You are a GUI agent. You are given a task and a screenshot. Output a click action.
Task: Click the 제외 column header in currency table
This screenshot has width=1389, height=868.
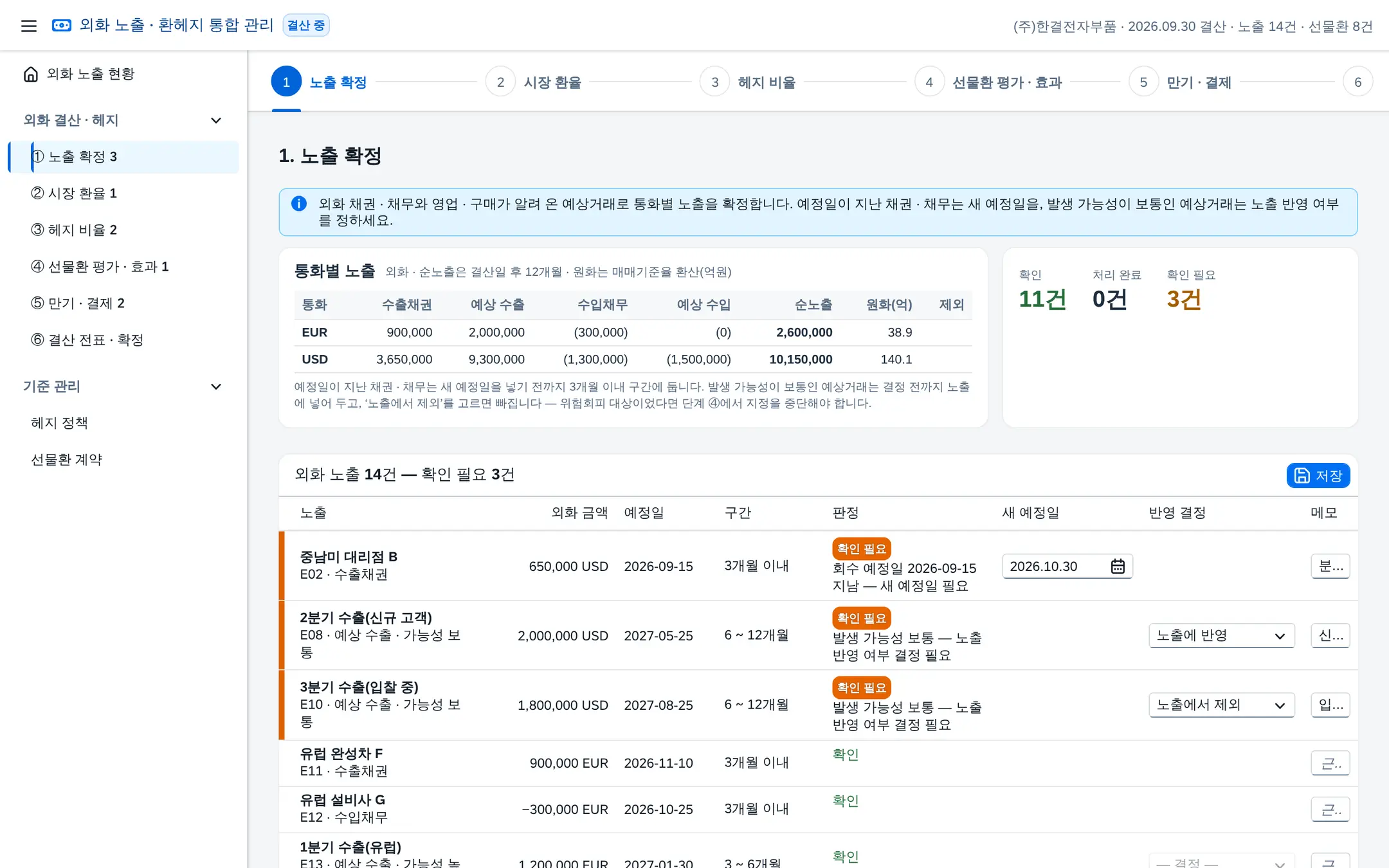(x=951, y=305)
